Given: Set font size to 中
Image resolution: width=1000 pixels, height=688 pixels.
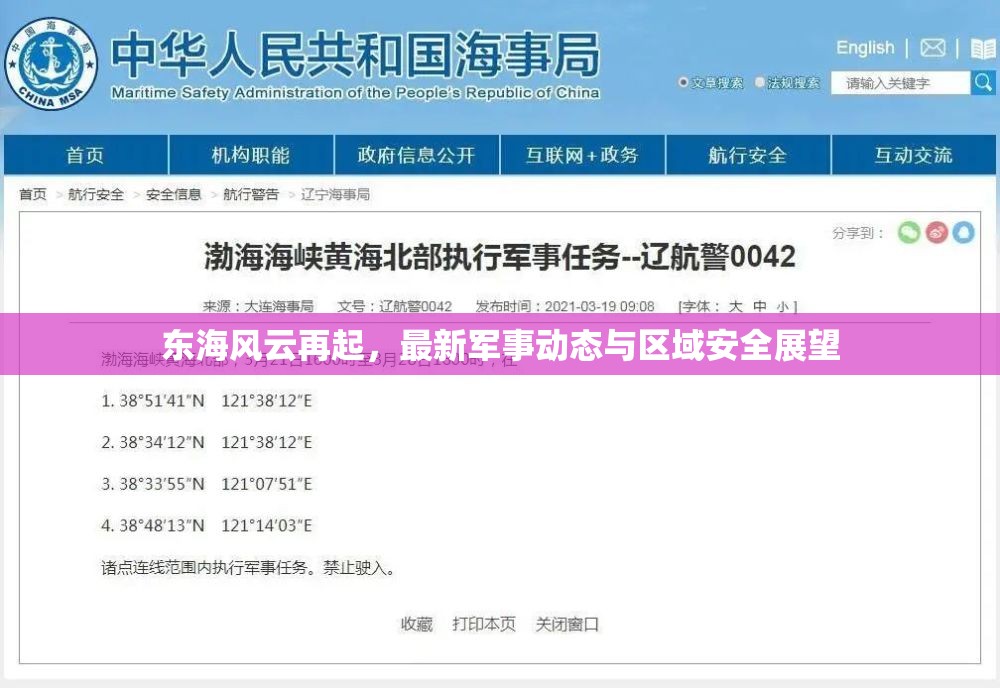Looking at the screenshot, I should 760,307.
